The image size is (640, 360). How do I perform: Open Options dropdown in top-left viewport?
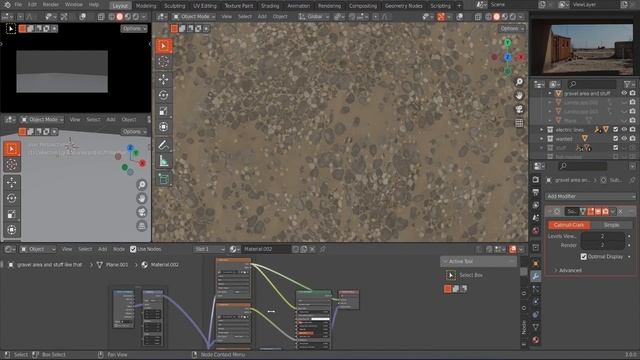[133, 29]
